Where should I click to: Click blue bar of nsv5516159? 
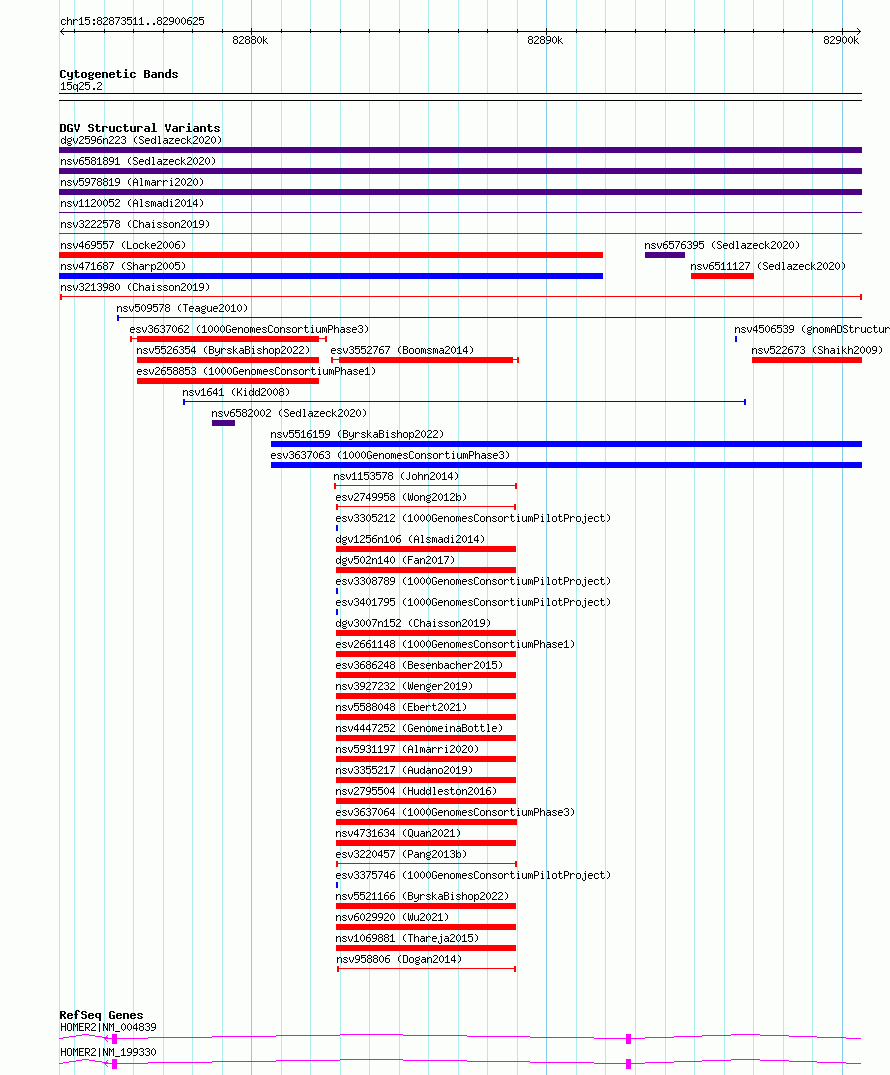(566, 444)
